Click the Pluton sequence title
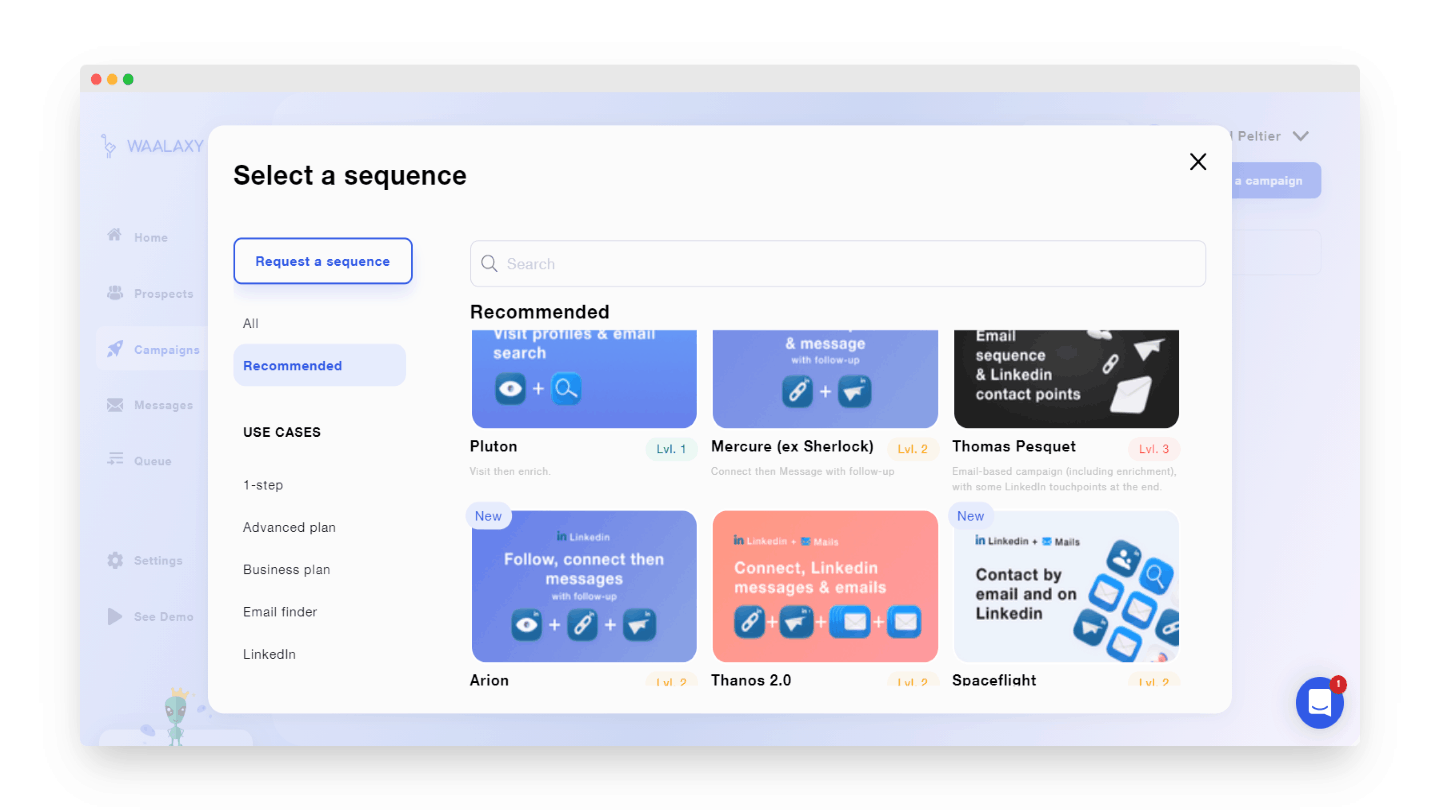Viewport: 1440px width, 810px height. 494,446
